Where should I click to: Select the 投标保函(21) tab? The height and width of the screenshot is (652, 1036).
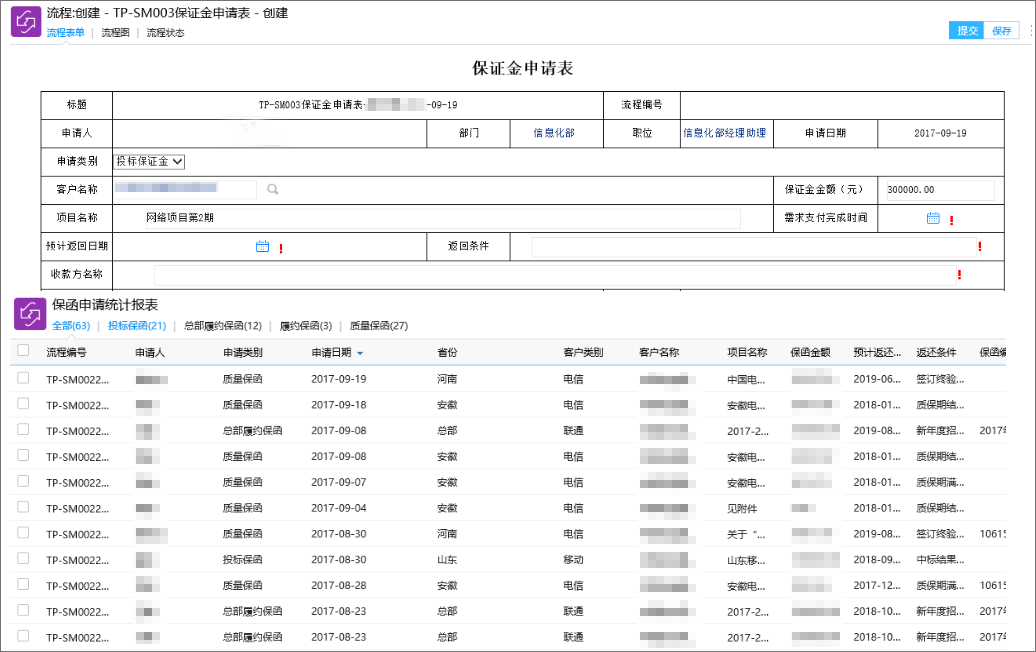pyautogui.click(x=137, y=326)
